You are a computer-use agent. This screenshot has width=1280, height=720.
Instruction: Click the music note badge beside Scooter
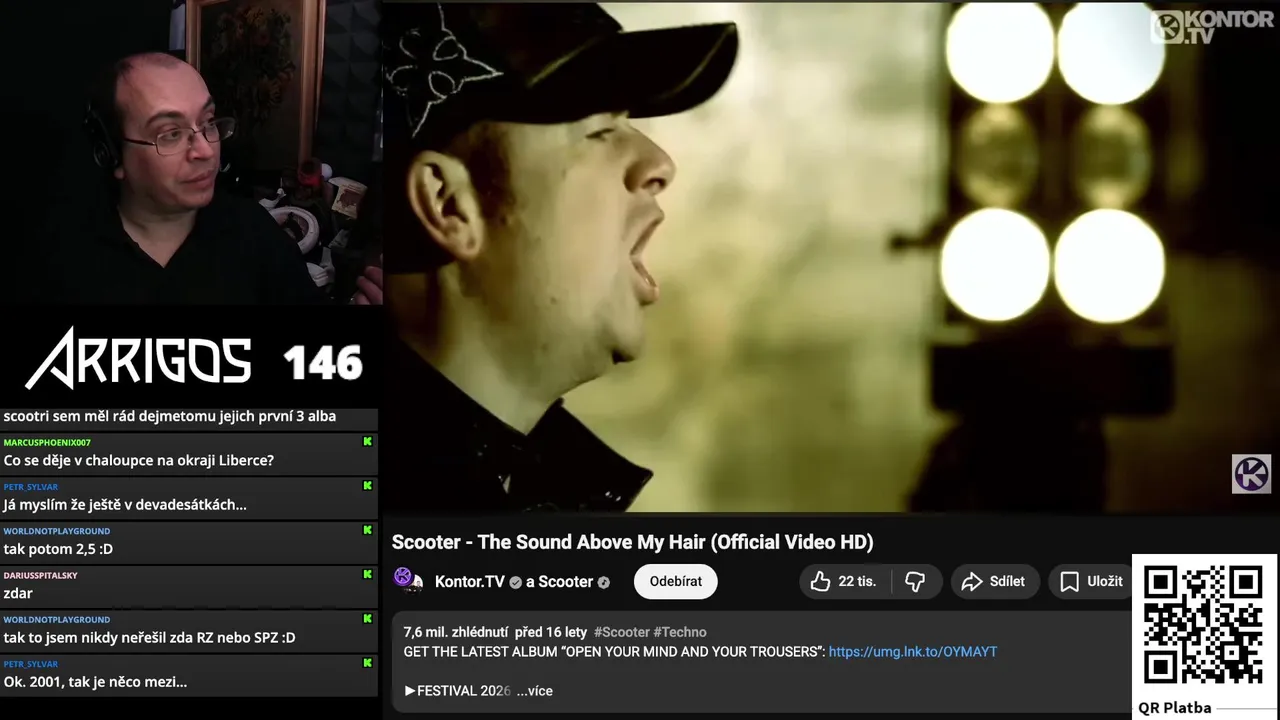pos(603,582)
